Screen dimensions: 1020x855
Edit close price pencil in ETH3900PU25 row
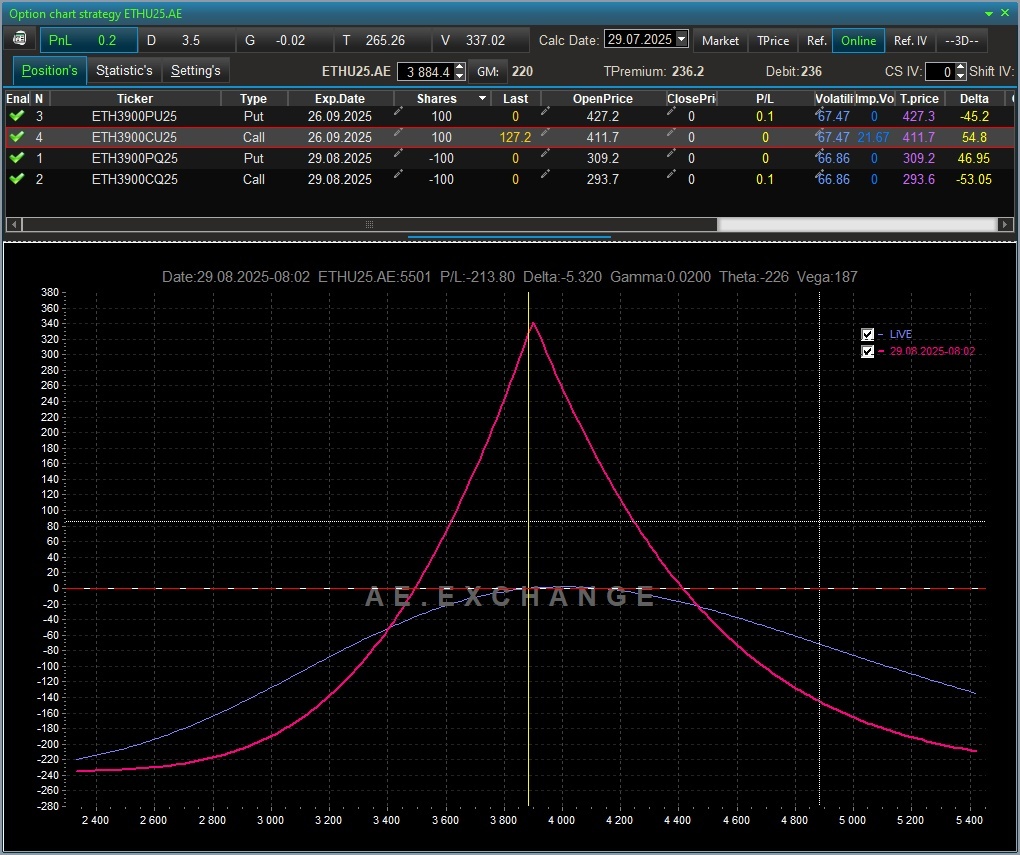tap(671, 111)
